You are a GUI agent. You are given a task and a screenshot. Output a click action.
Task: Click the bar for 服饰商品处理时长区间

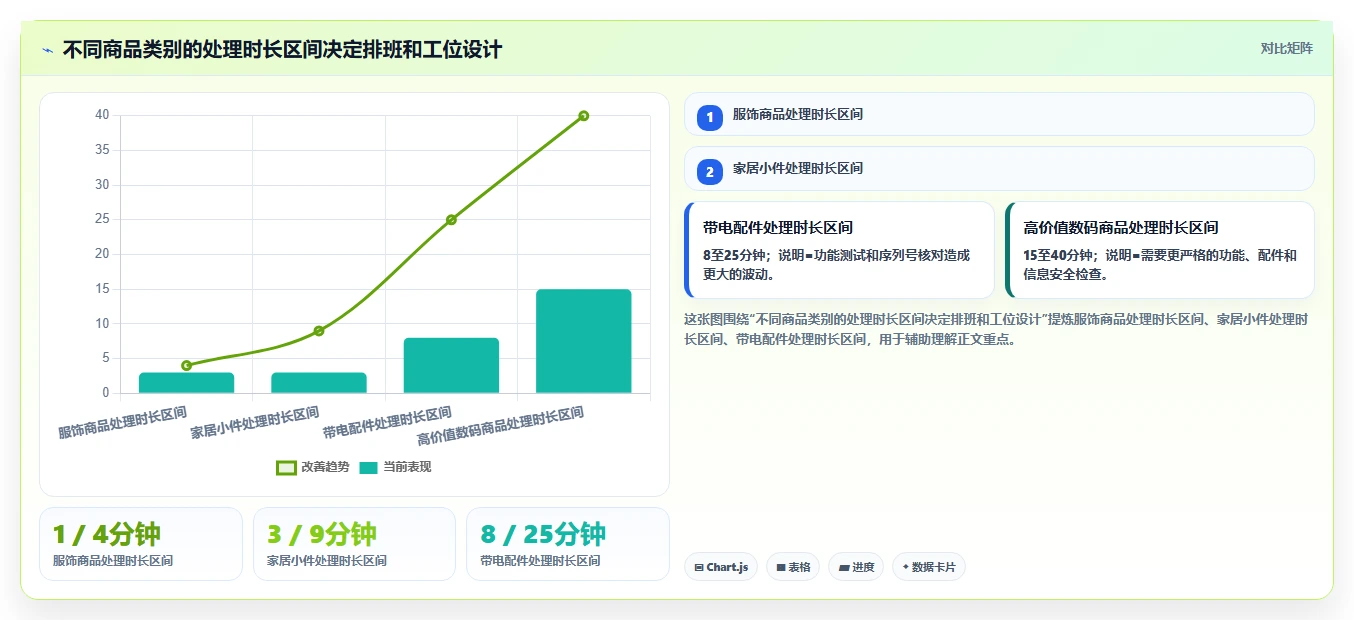(x=187, y=383)
